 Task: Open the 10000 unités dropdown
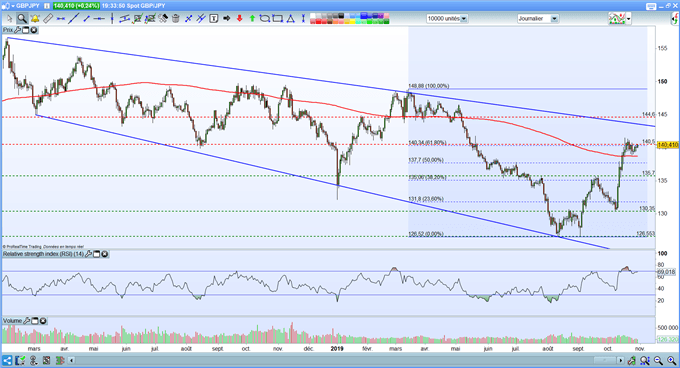coord(447,19)
